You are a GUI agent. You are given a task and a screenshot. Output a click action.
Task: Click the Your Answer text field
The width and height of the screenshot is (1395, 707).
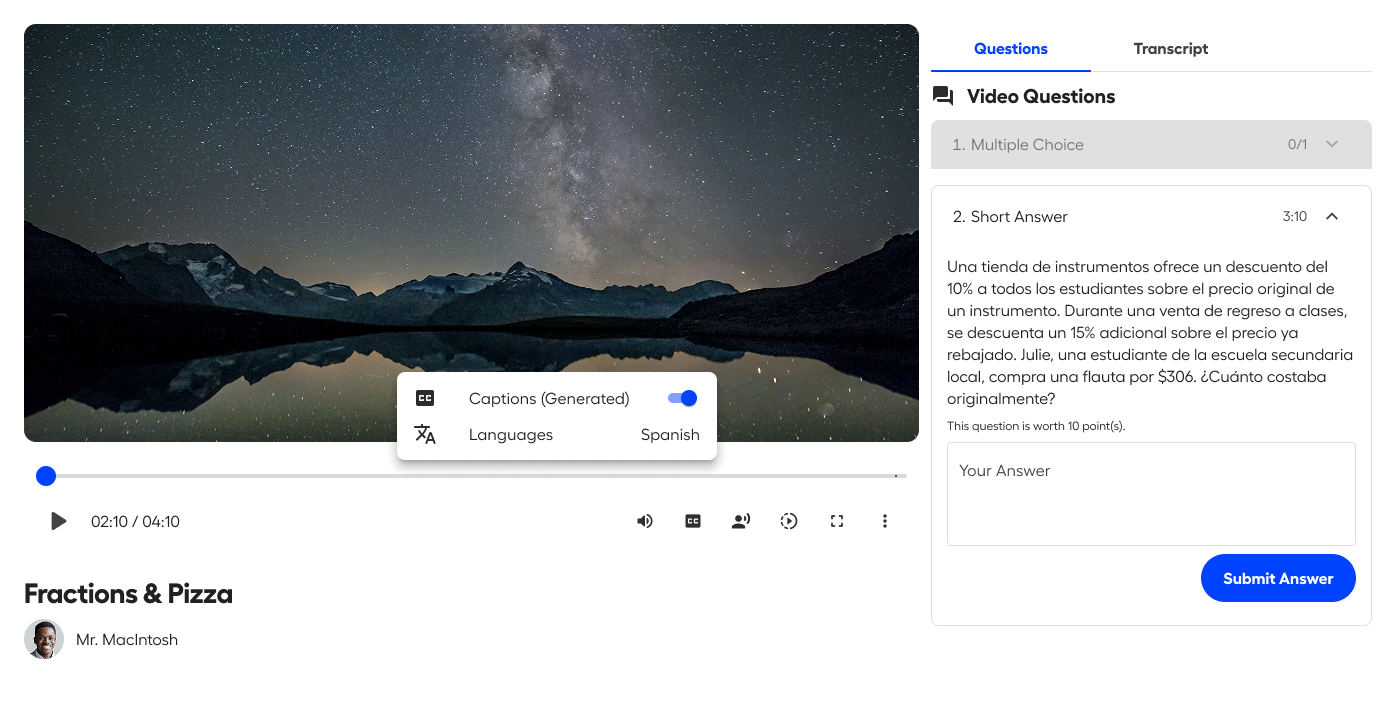(x=1150, y=494)
